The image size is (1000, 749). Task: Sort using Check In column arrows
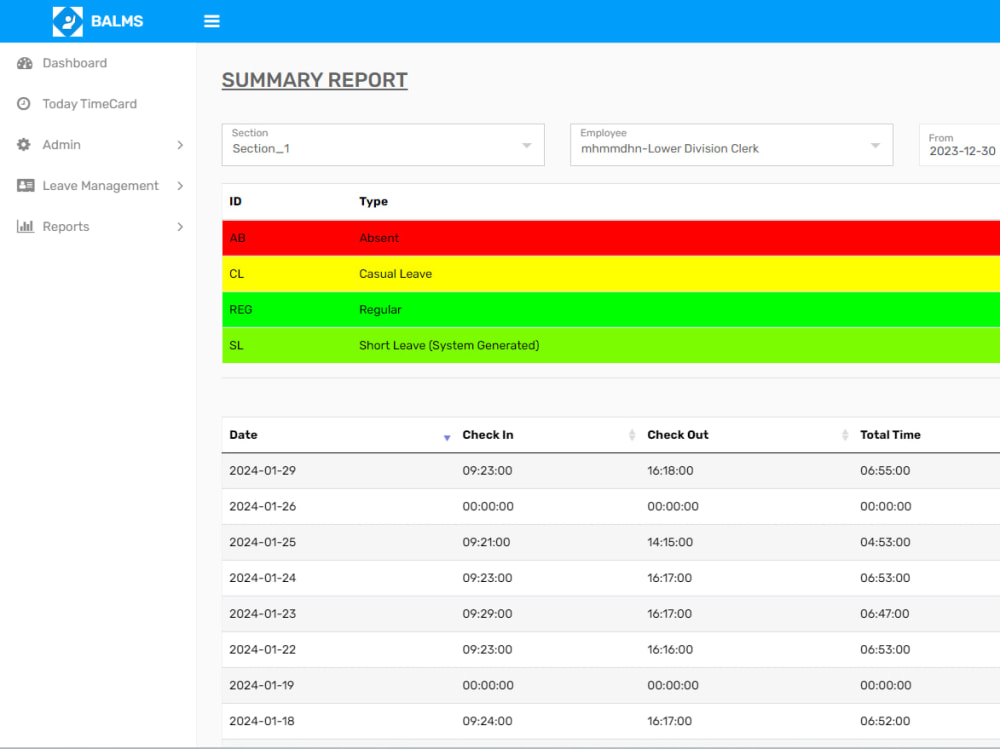[632, 435]
